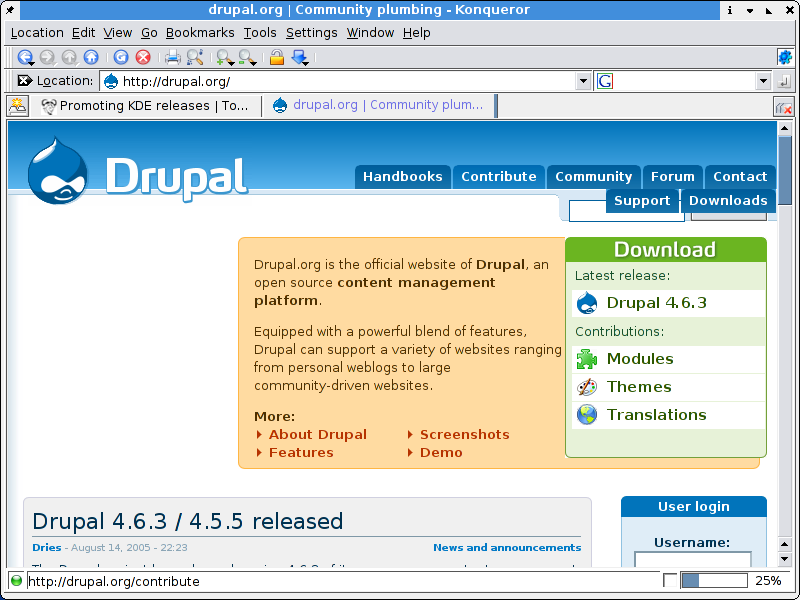This screenshot has height=600, width=800.
Task: Increase font size with zoom-in magnifier
Action: tap(225, 57)
